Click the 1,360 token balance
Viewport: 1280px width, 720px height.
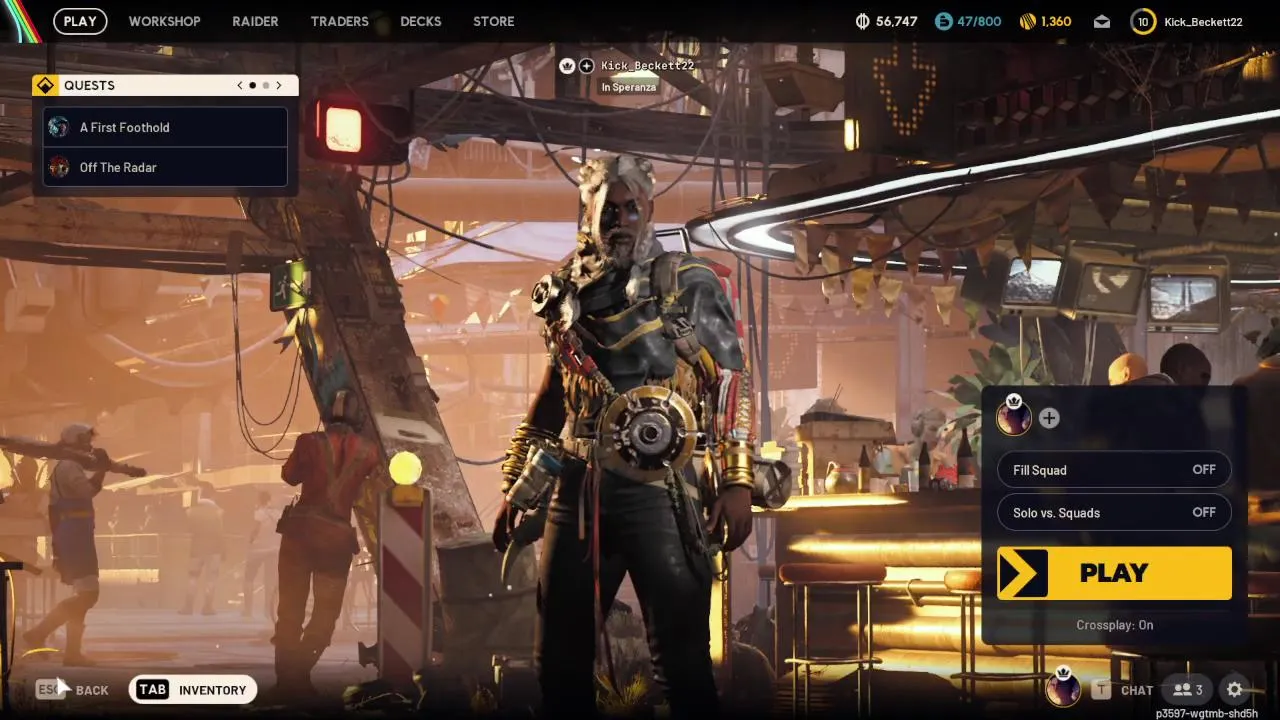coord(1056,21)
